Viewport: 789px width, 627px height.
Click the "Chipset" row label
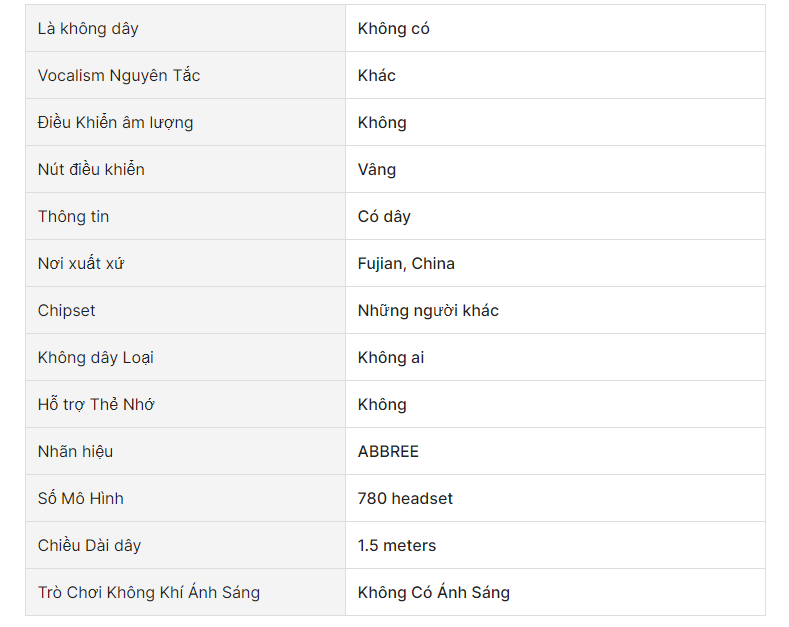pos(67,311)
